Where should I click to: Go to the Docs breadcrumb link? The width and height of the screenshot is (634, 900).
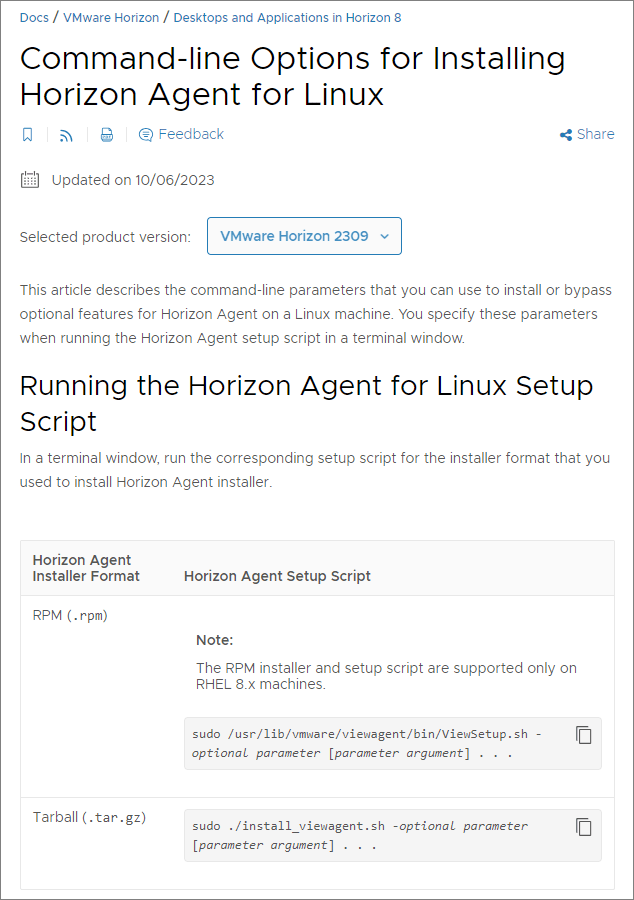(x=35, y=18)
